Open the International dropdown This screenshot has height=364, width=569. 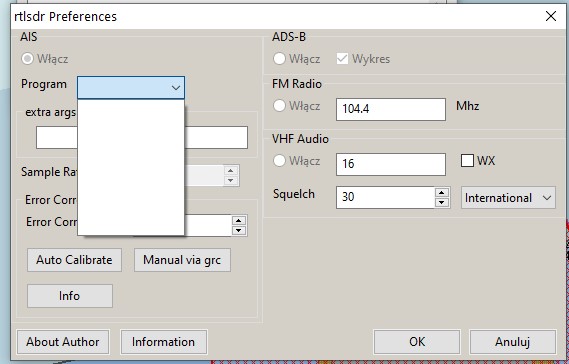pyautogui.click(x=508, y=198)
